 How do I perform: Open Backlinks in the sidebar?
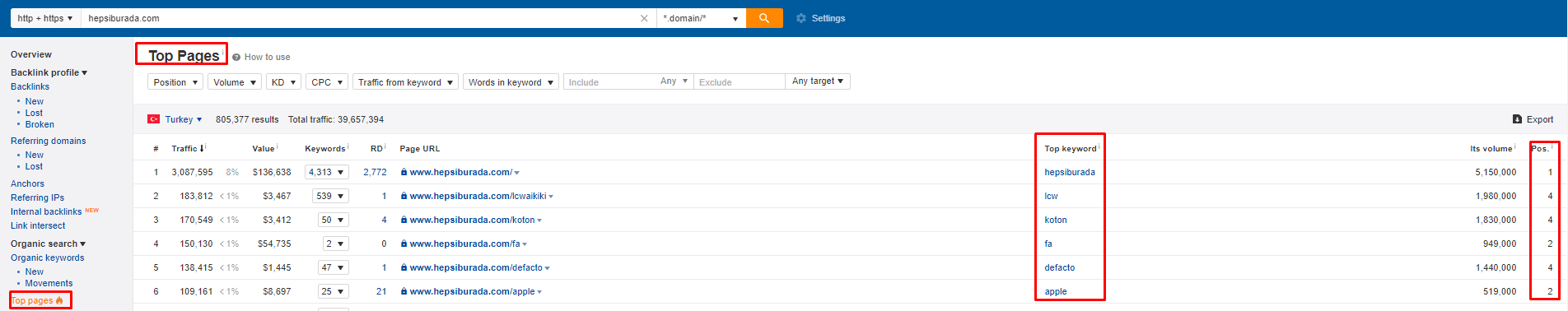coord(30,86)
